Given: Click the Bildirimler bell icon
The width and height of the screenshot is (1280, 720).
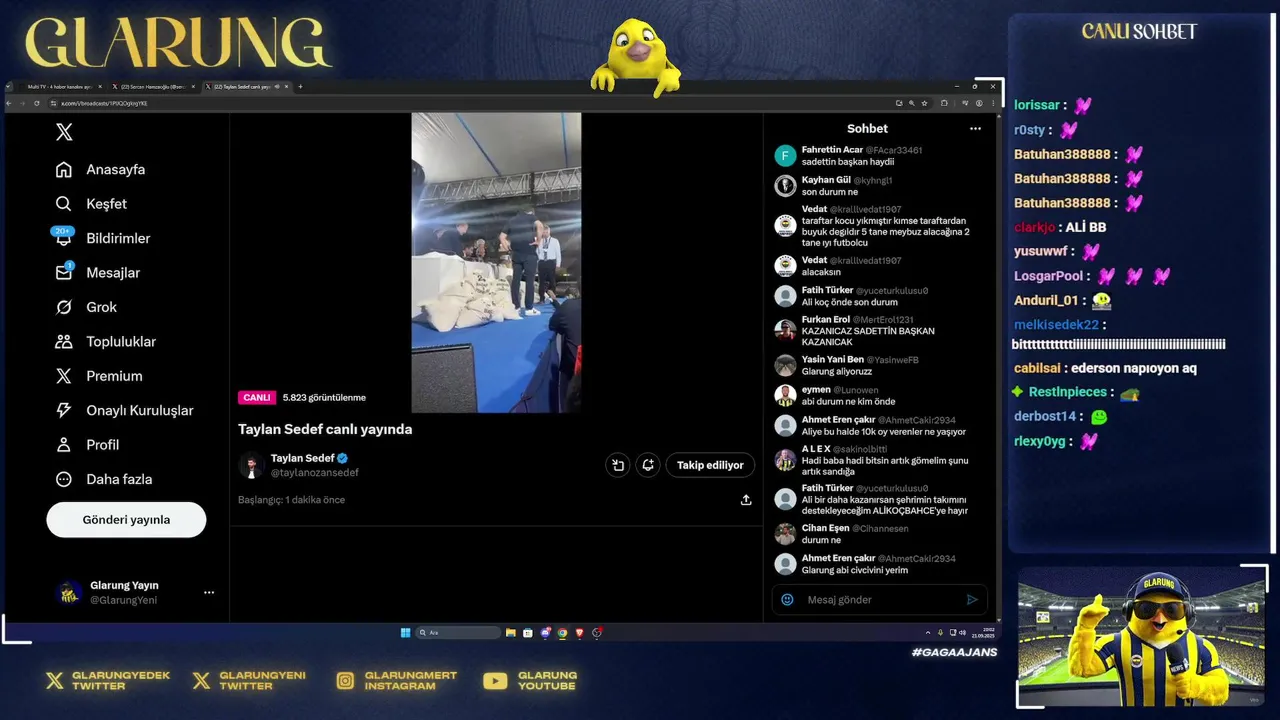Looking at the screenshot, I should [x=64, y=239].
